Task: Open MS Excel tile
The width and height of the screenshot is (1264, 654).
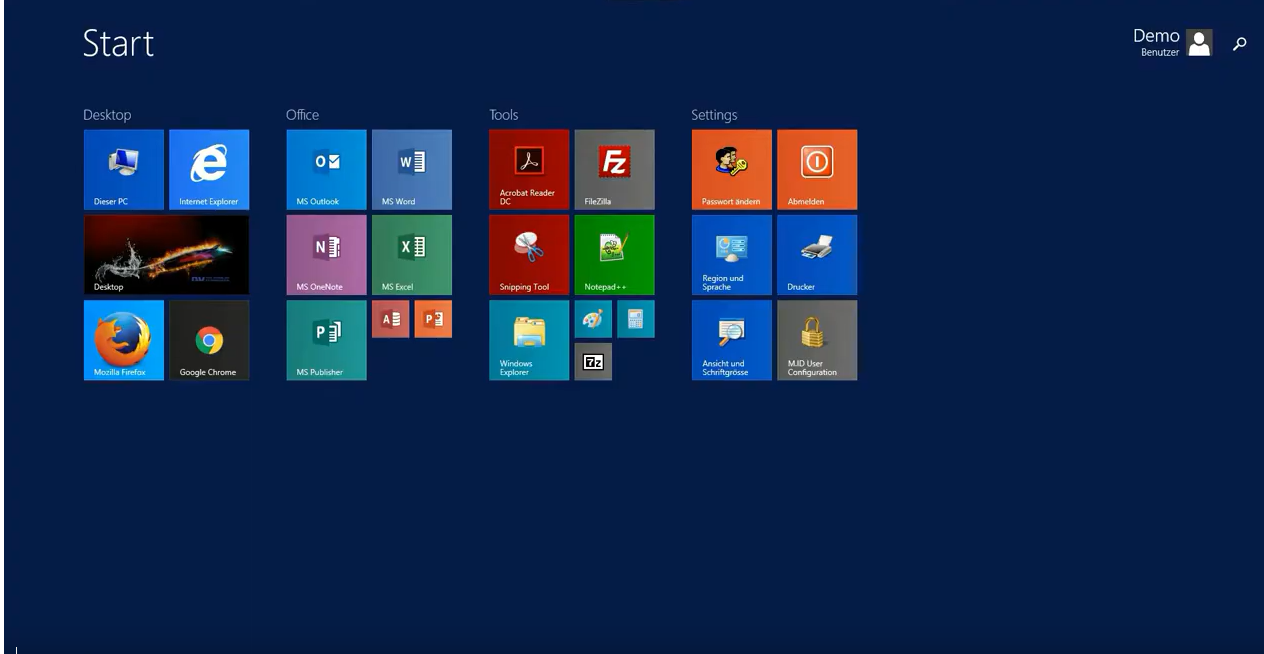Action: [x=411, y=254]
